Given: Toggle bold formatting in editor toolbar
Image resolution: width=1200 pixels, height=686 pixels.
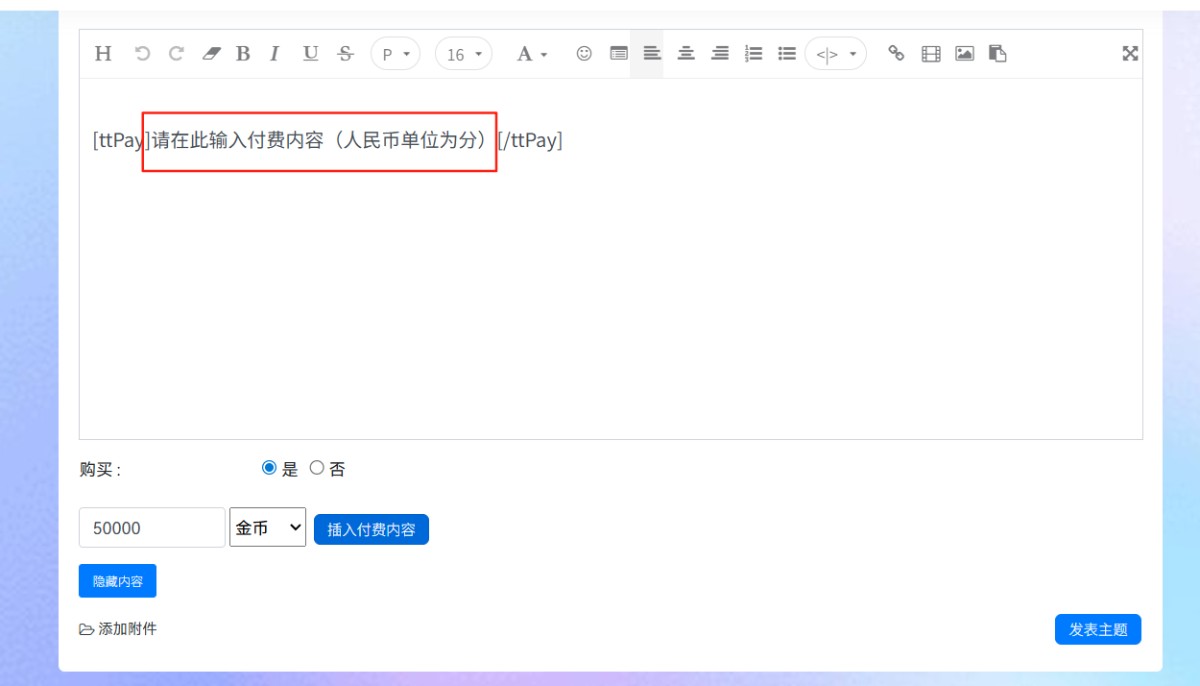Looking at the screenshot, I should 243,54.
